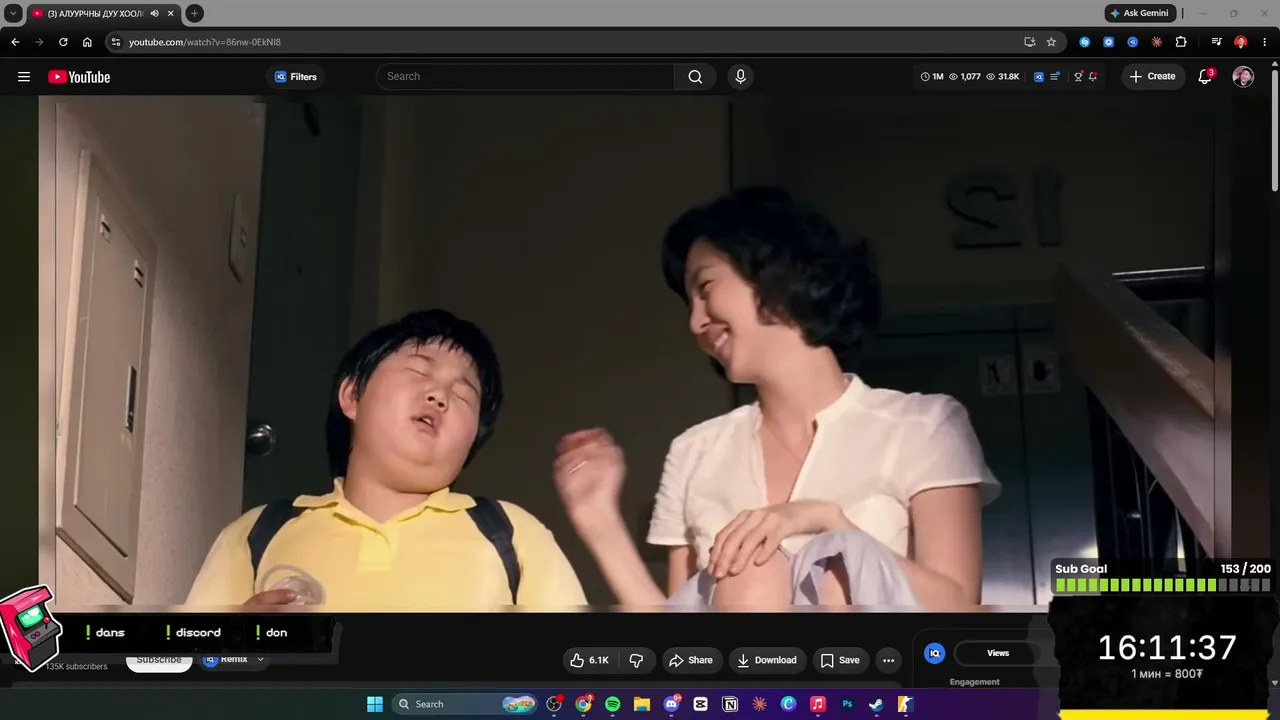Open the media controls icon in Chrome toolbar
The width and height of the screenshot is (1280, 720).
pyautogui.click(x=1216, y=42)
